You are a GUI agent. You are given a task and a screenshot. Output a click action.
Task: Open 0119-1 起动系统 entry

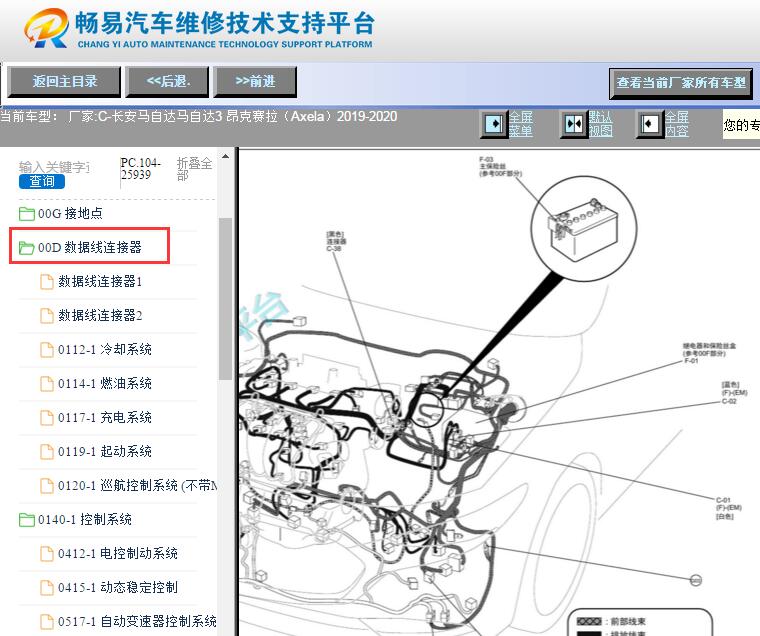tap(105, 451)
